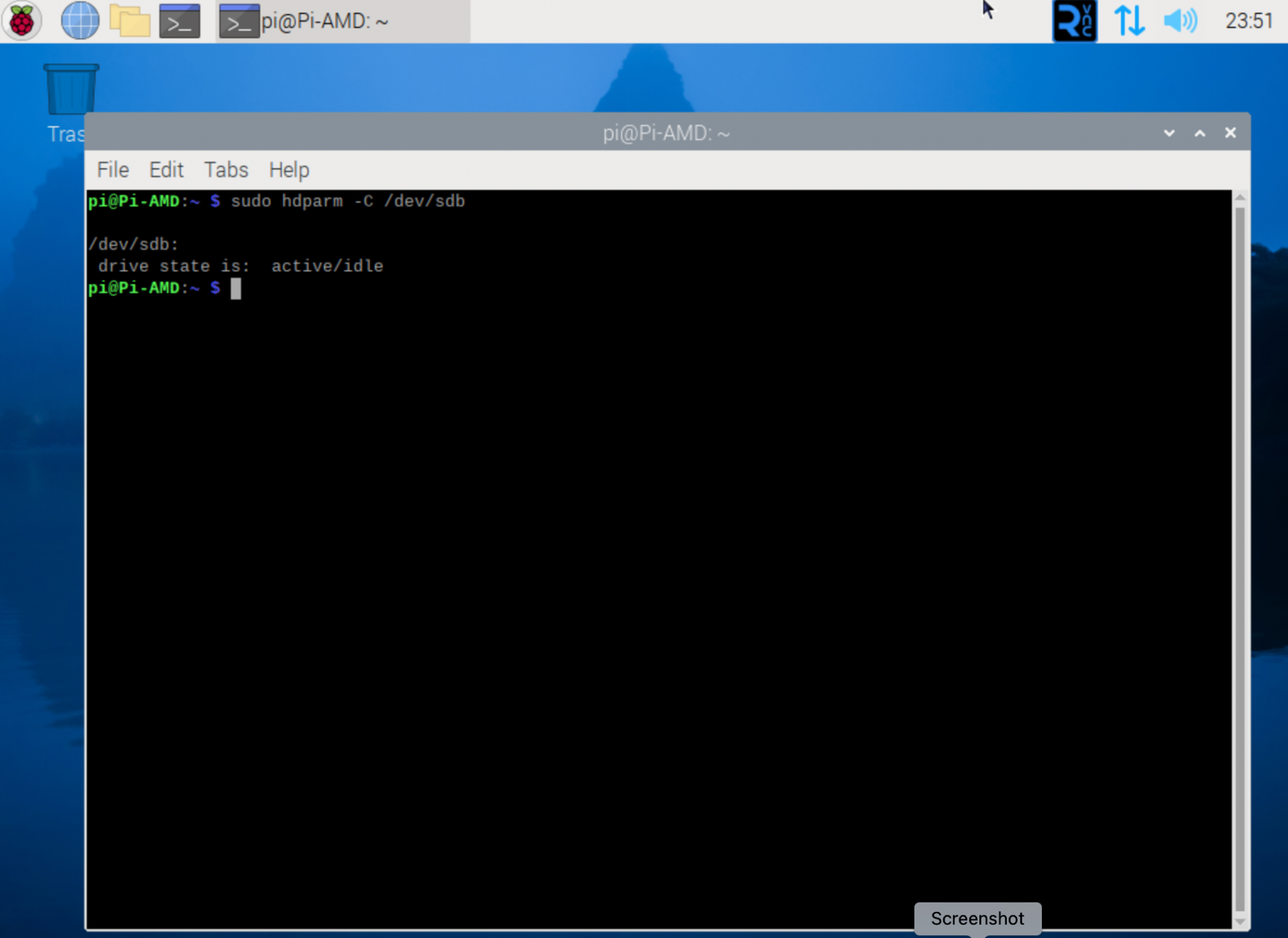The height and width of the screenshot is (938, 1288).
Task: Click the Screenshot button at the bottom
Action: [x=977, y=918]
